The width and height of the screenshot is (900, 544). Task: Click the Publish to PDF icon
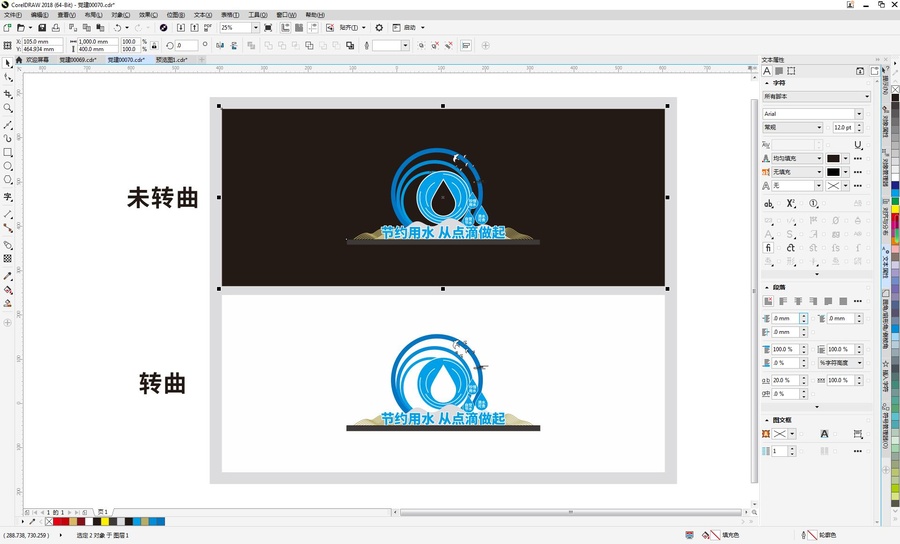(208, 28)
